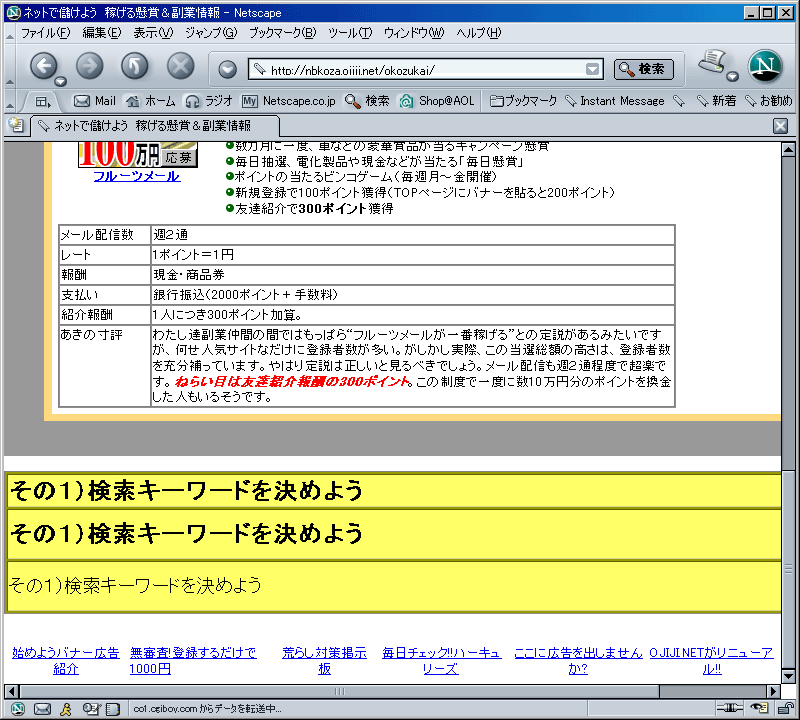Click the 週2通 table cell
Screen dimensions: 800x720
pyautogui.click(x=413, y=235)
